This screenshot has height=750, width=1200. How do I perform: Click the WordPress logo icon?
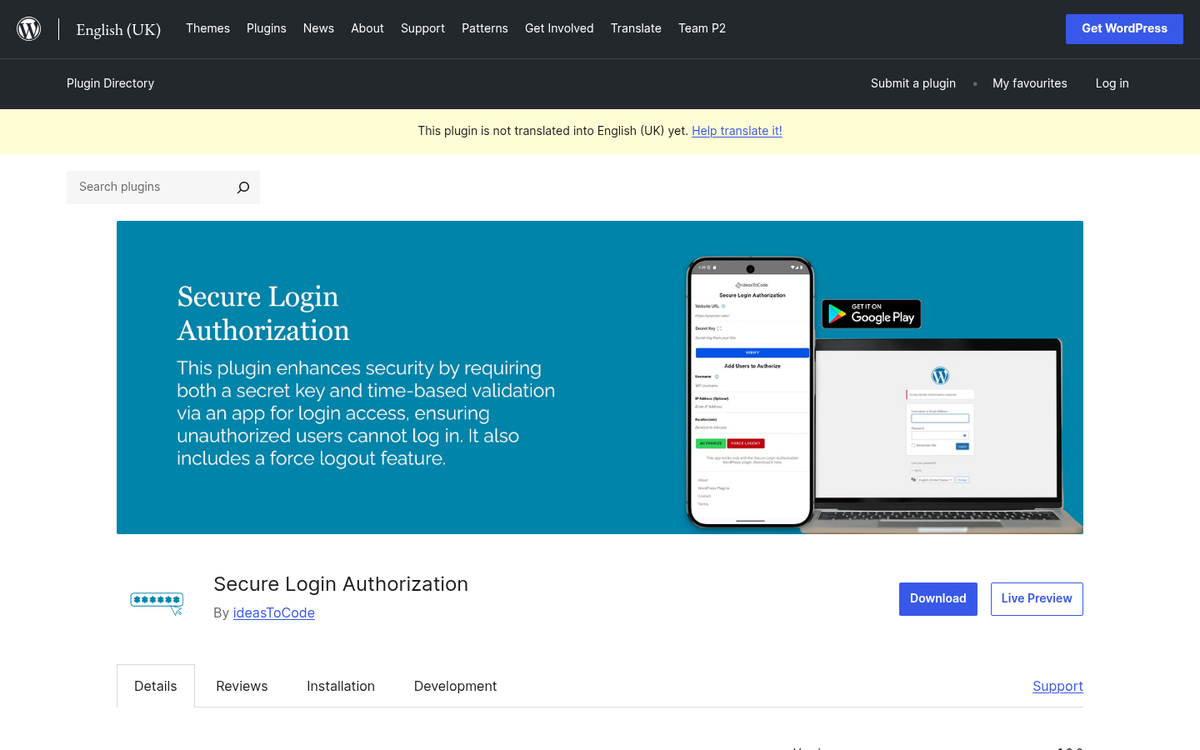(28, 28)
